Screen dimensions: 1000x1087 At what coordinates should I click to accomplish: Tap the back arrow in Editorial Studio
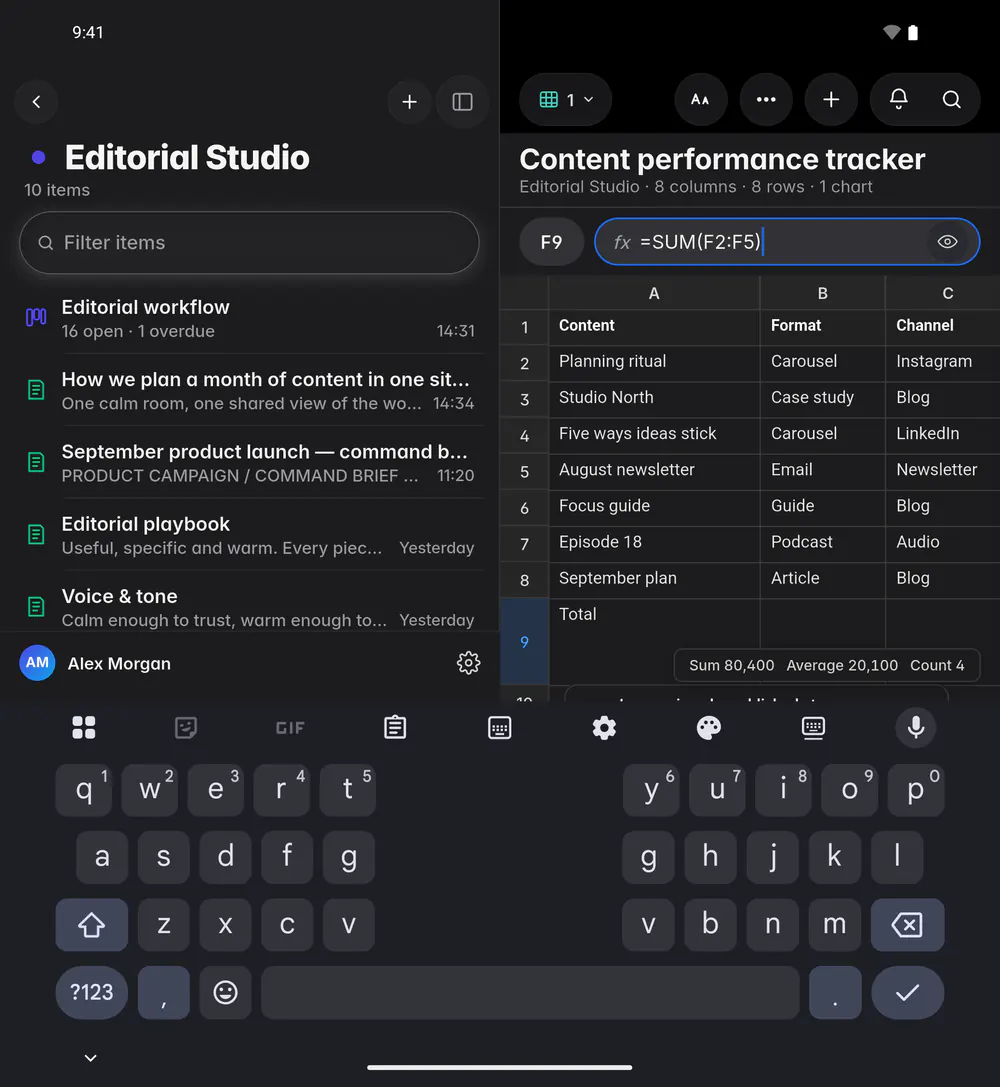click(x=36, y=102)
